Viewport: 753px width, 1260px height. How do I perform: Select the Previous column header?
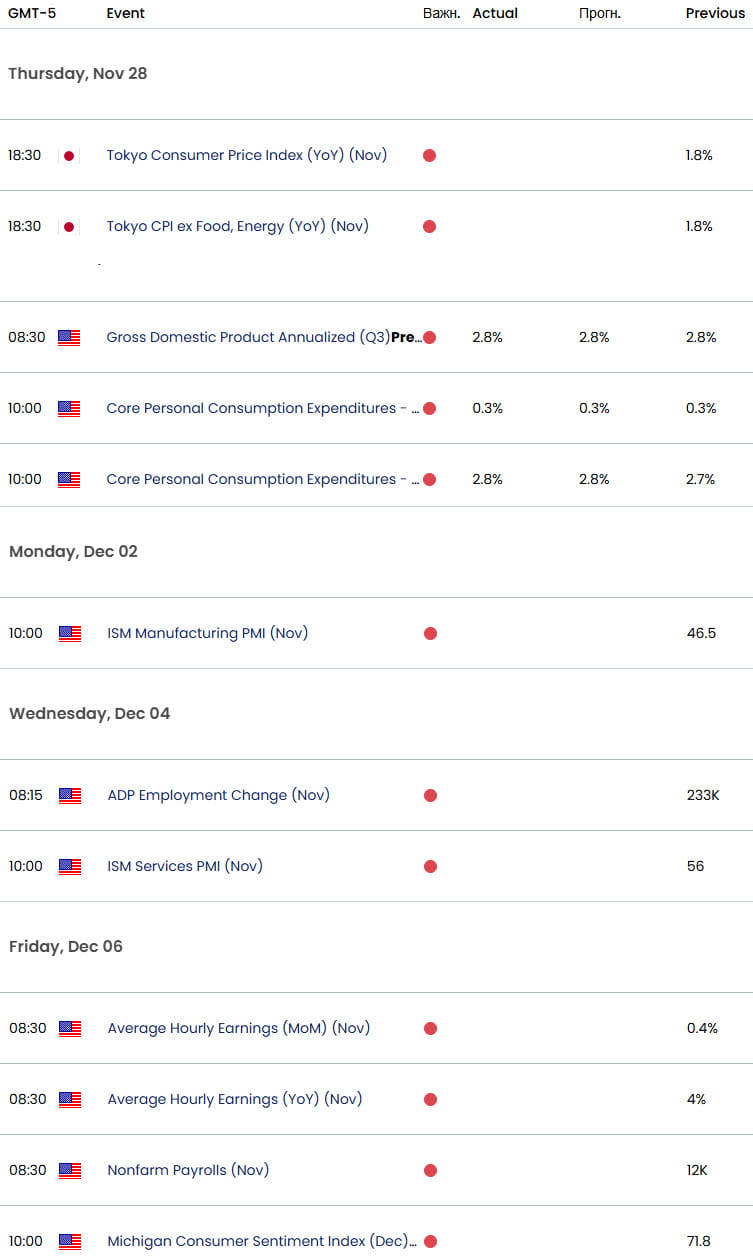click(715, 13)
